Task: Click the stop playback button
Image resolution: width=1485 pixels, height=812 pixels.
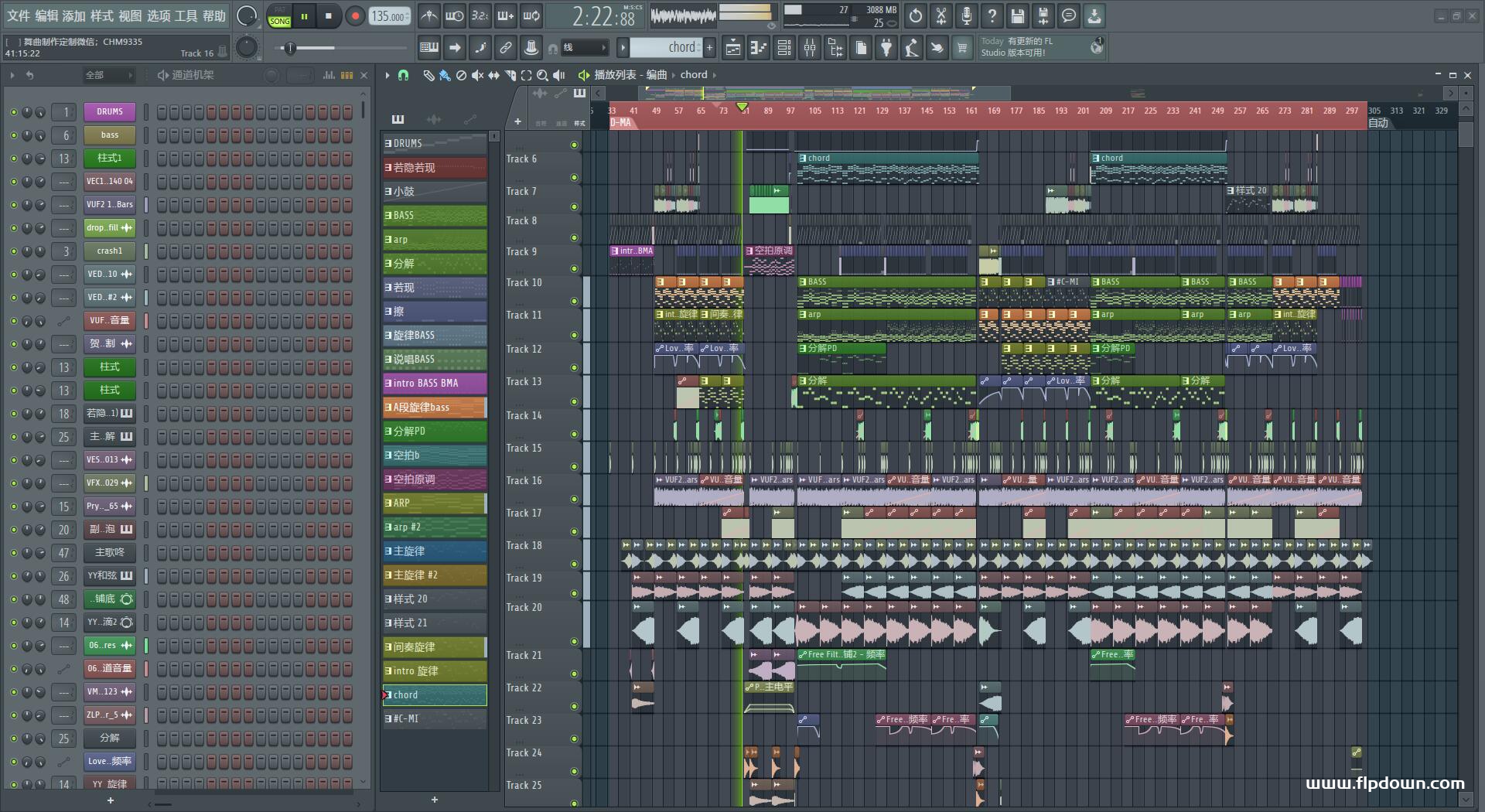Action: [x=329, y=16]
